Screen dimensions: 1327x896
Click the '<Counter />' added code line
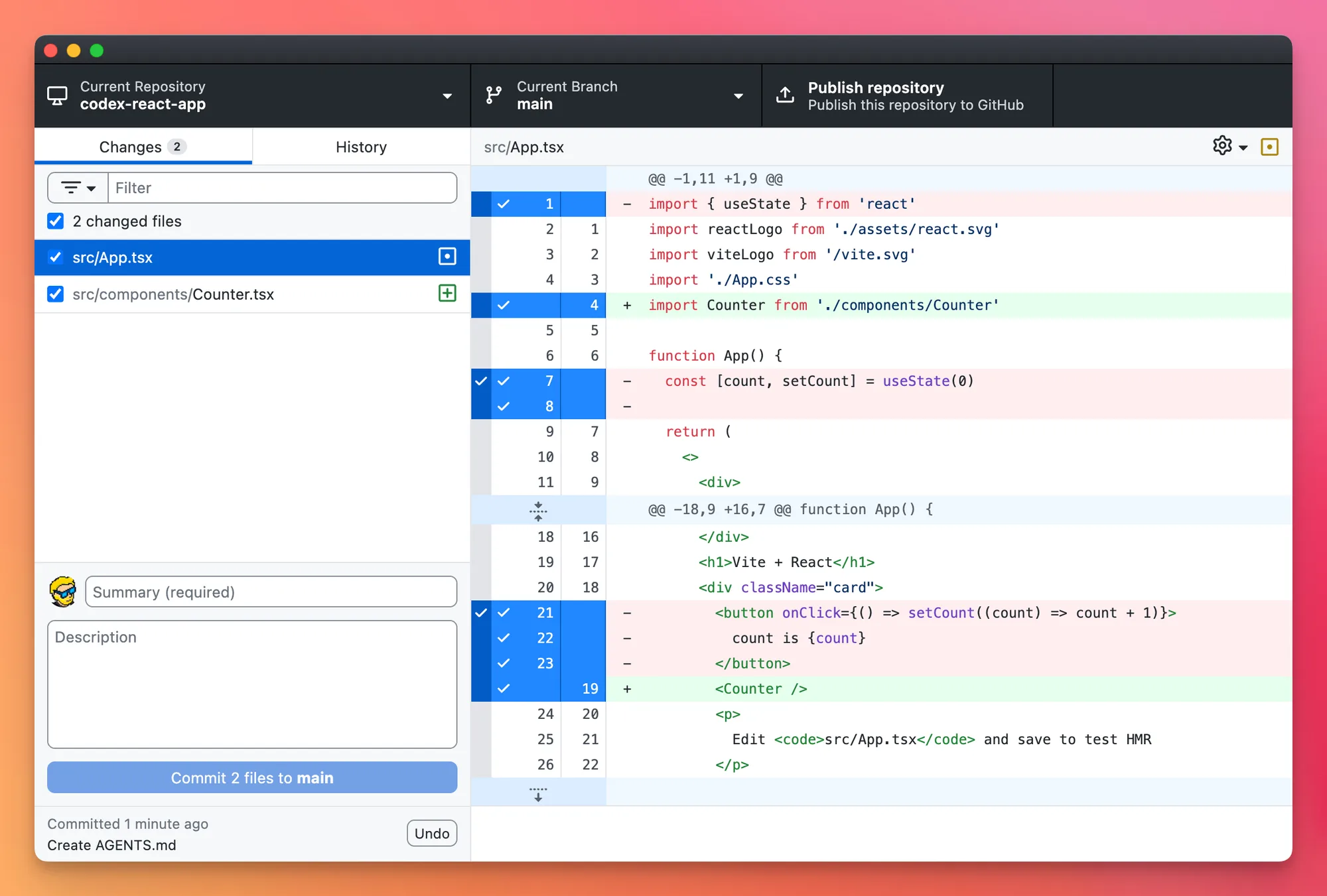tap(761, 688)
